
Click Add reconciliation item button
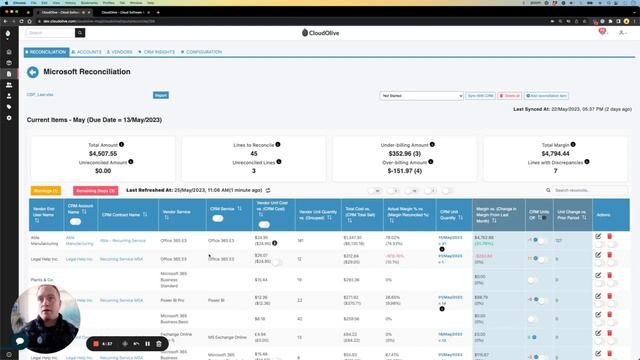coord(547,96)
